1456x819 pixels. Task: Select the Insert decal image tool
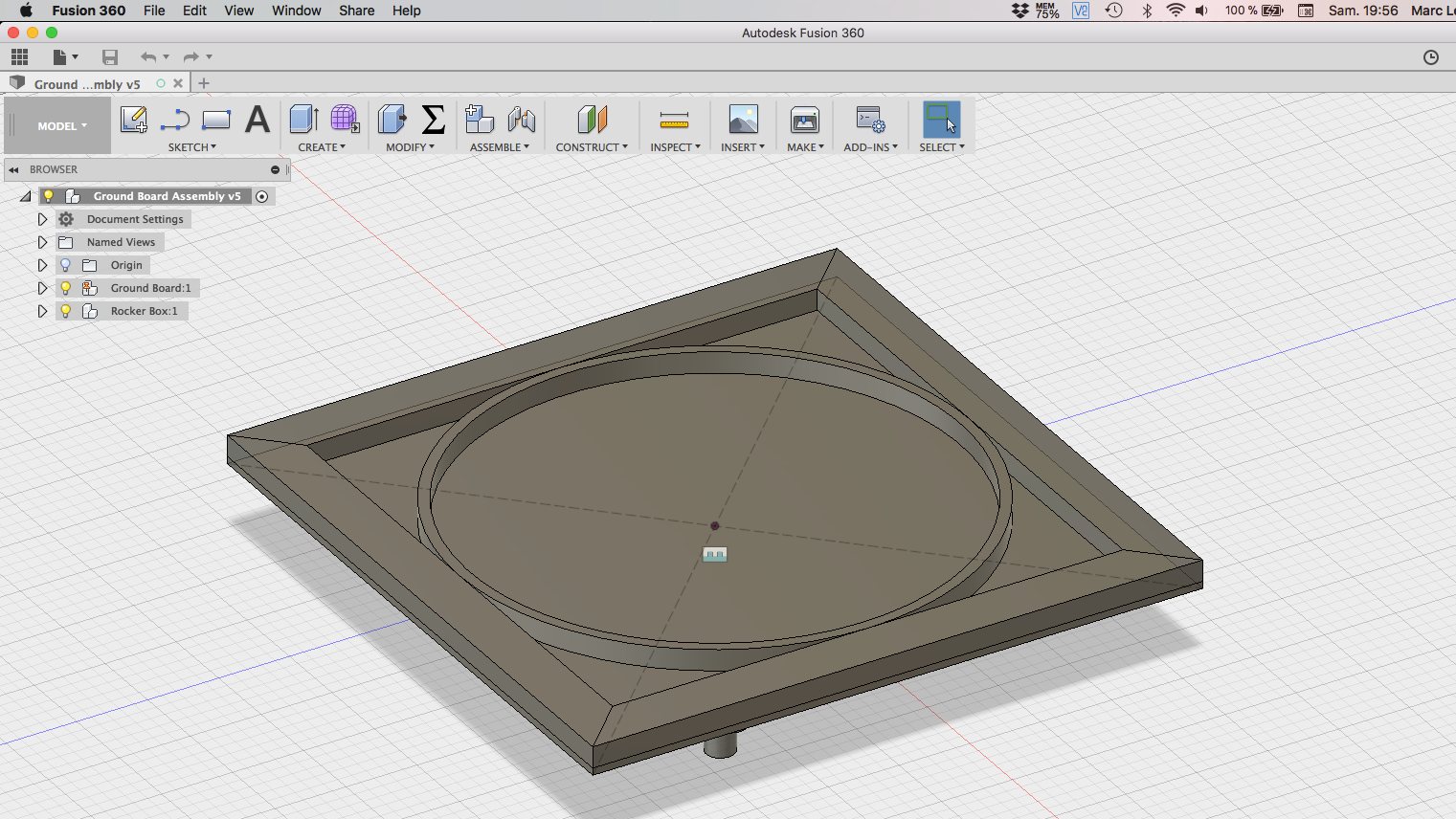click(x=744, y=120)
